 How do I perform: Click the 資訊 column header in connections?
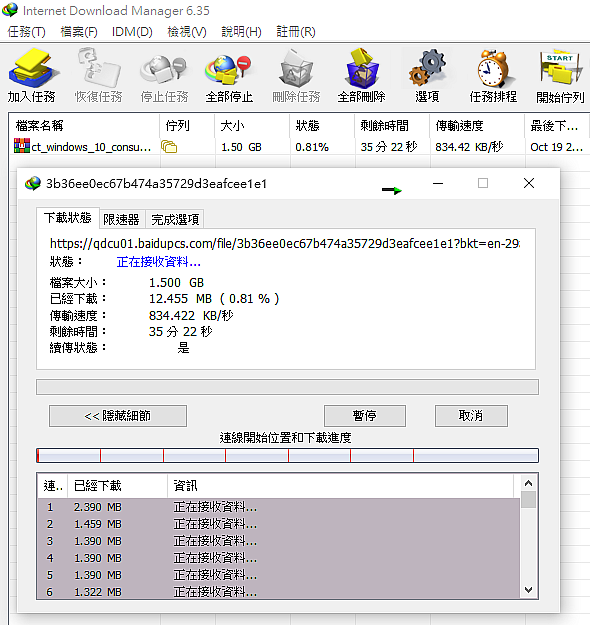click(x=341, y=485)
